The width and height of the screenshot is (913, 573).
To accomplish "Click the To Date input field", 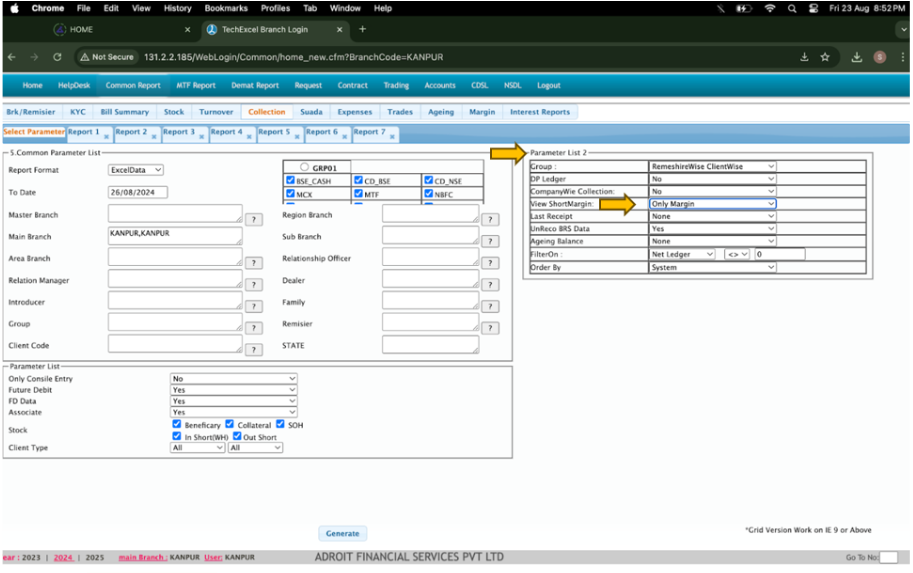I will (137, 192).
